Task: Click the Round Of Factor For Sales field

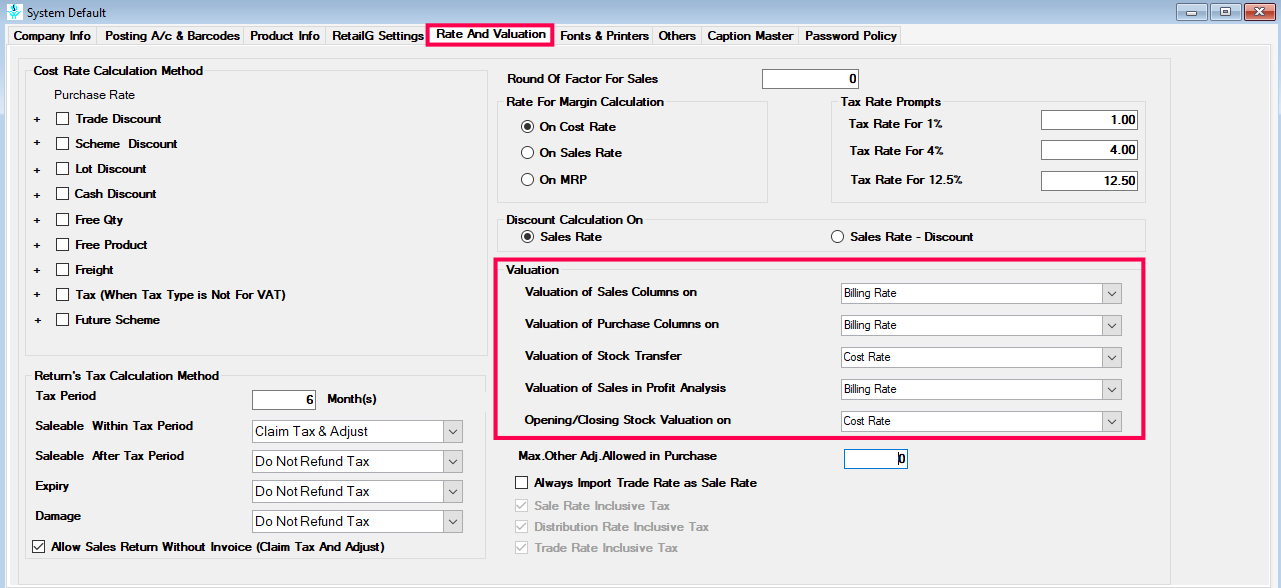Action: click(810, 79)
